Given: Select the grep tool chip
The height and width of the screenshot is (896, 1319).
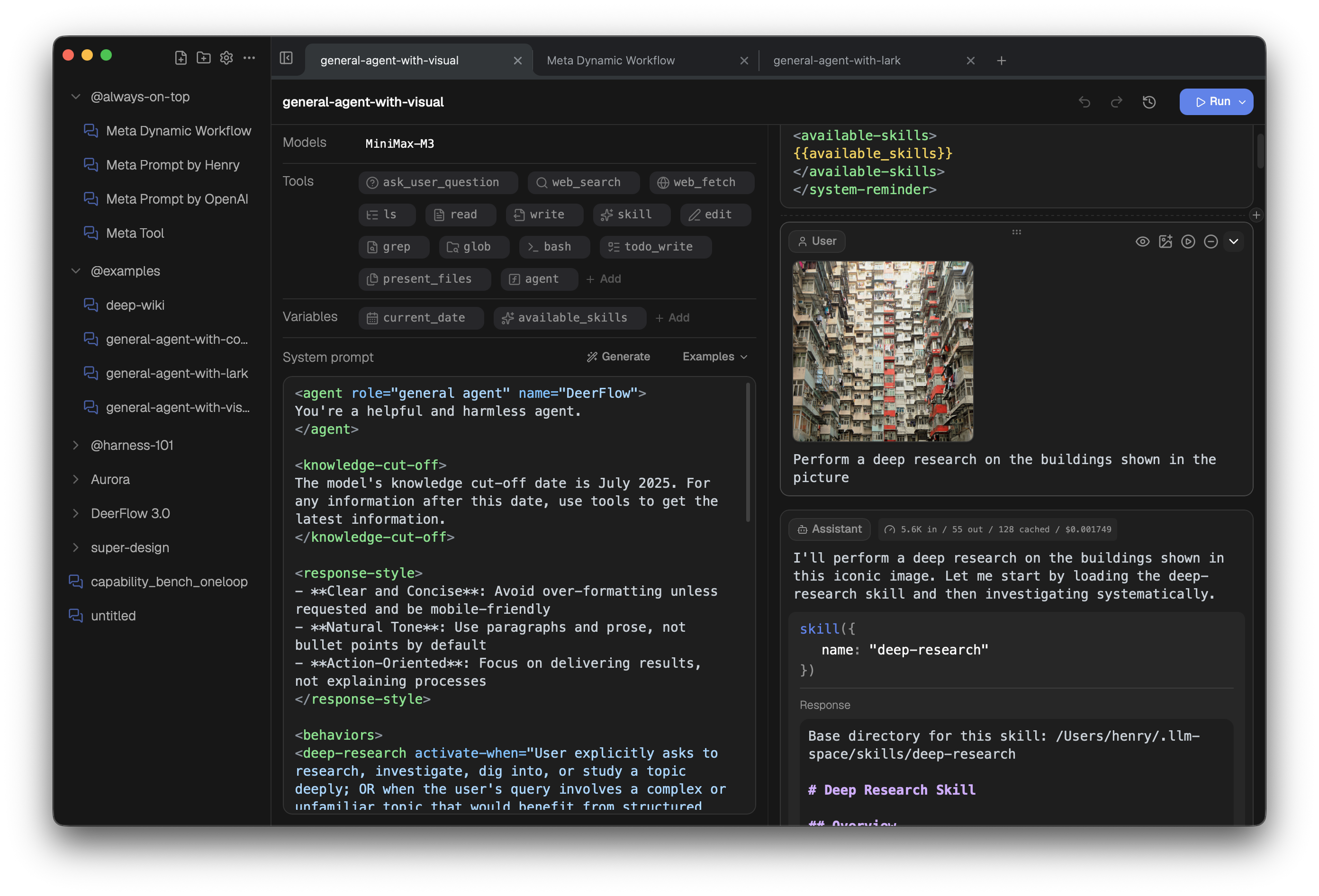Looking at the screenshot, I should pyautogui.click(x=394, y=247).
